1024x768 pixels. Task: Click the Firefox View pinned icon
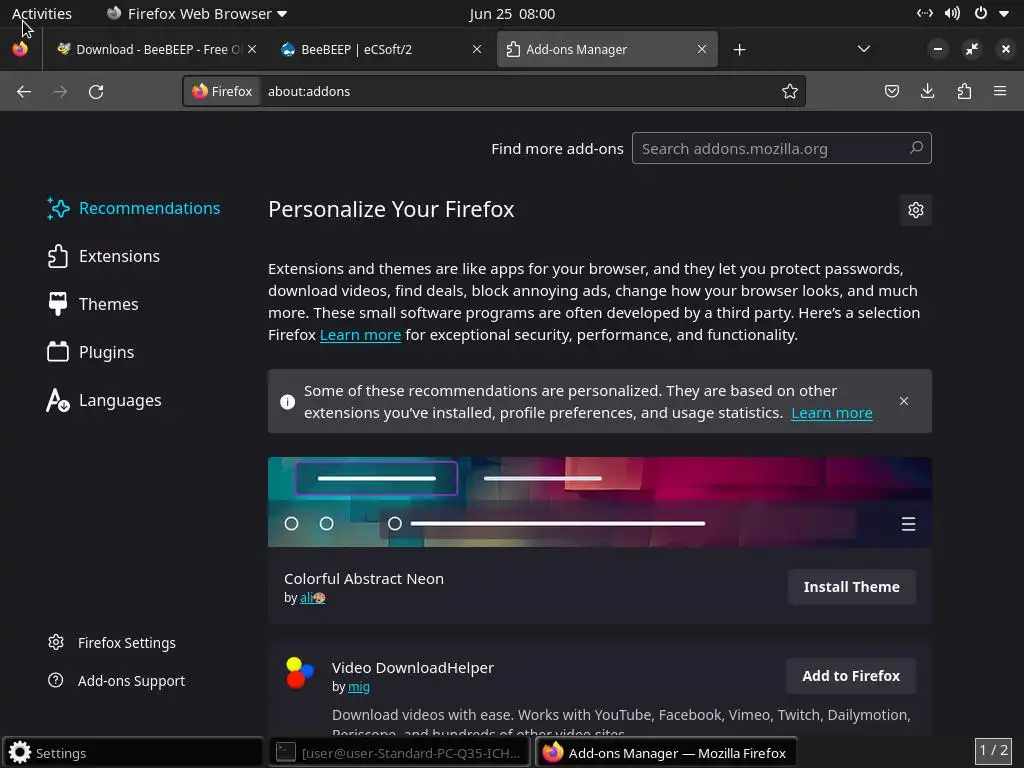click(x=20, y=50)
